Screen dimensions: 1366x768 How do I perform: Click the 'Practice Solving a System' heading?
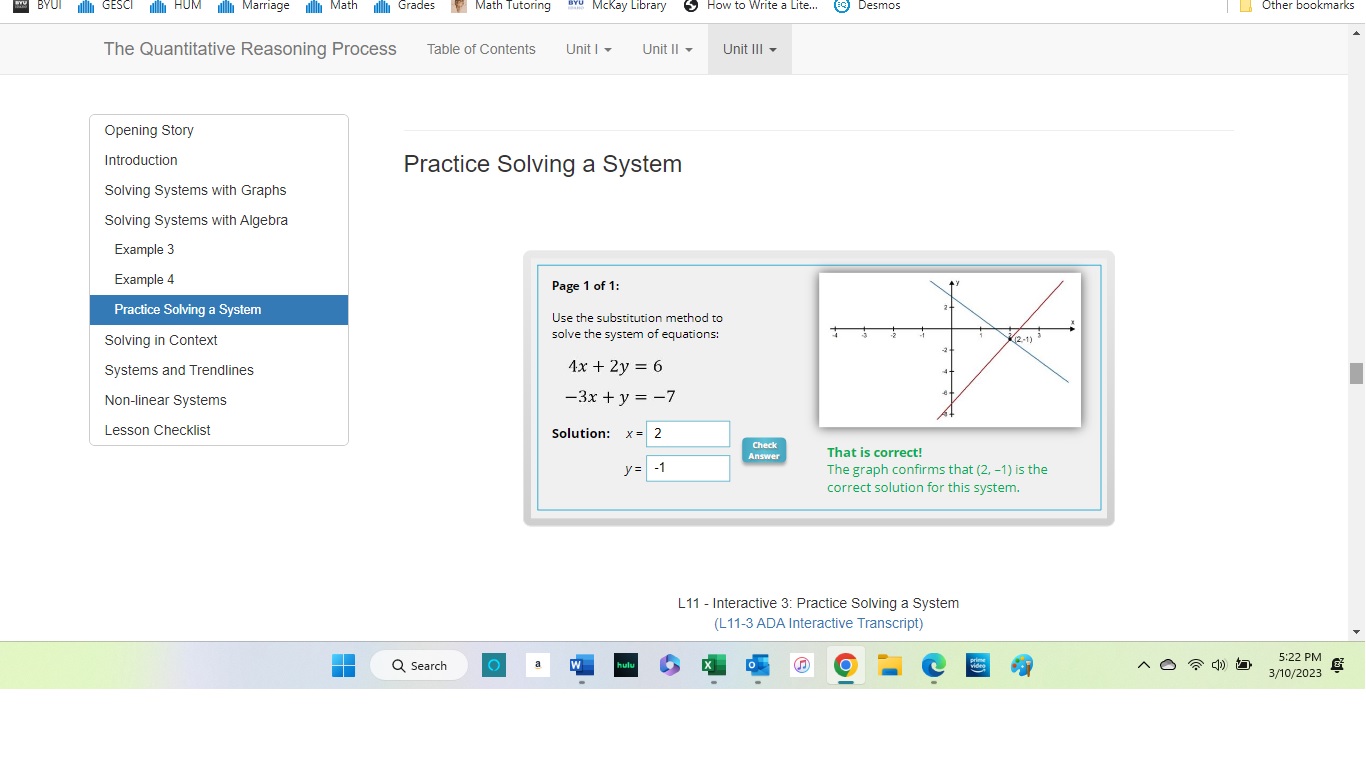[543, 164]
